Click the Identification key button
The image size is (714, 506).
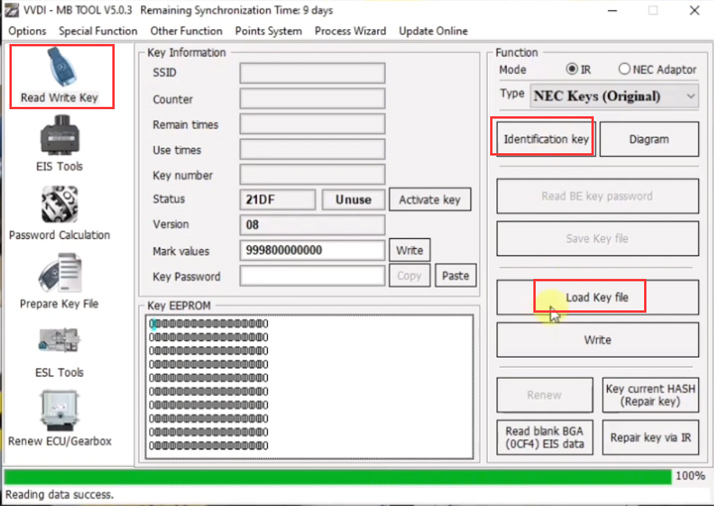546,139
